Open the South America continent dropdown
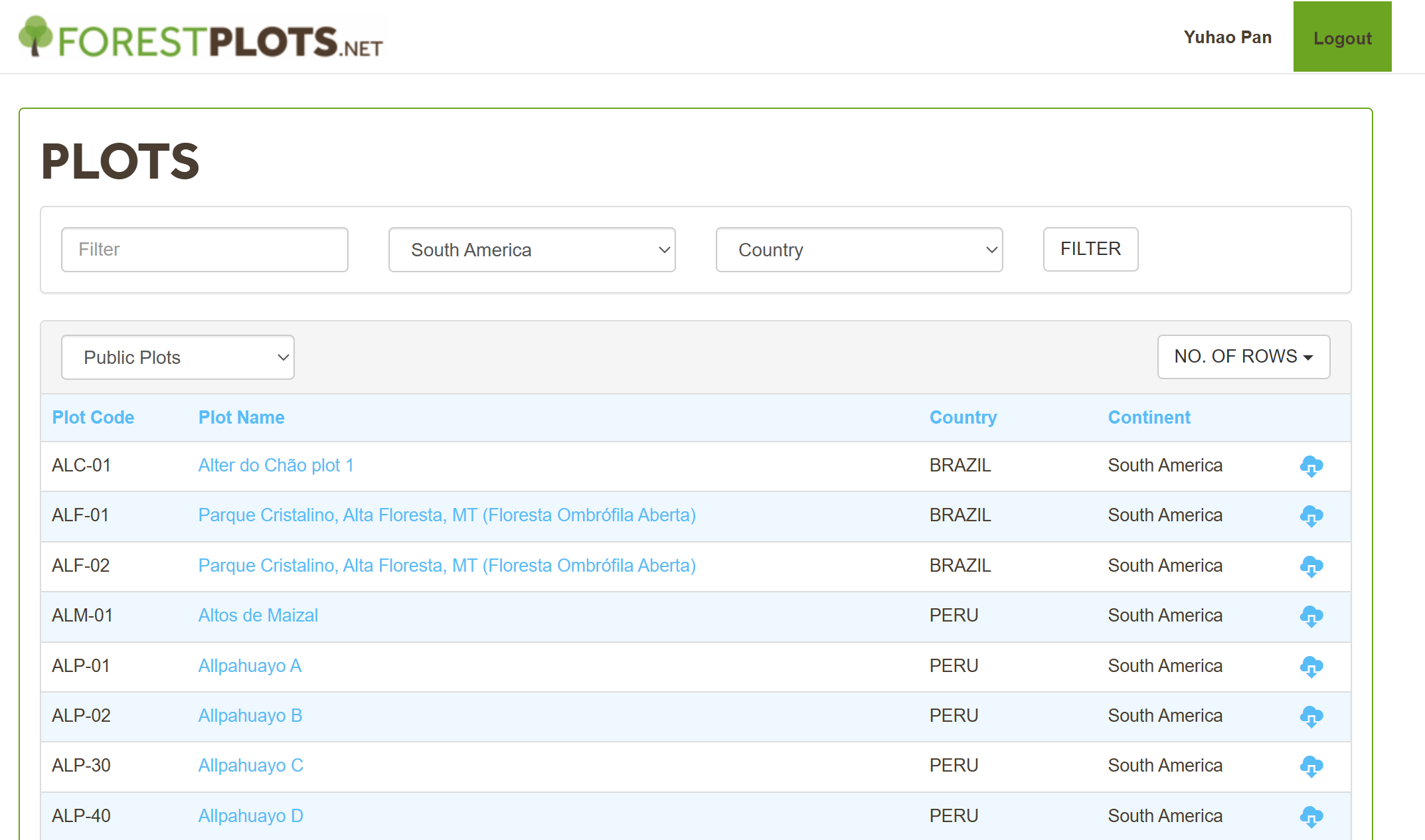This screenshot has width=1425, height=840. [532, 250]
